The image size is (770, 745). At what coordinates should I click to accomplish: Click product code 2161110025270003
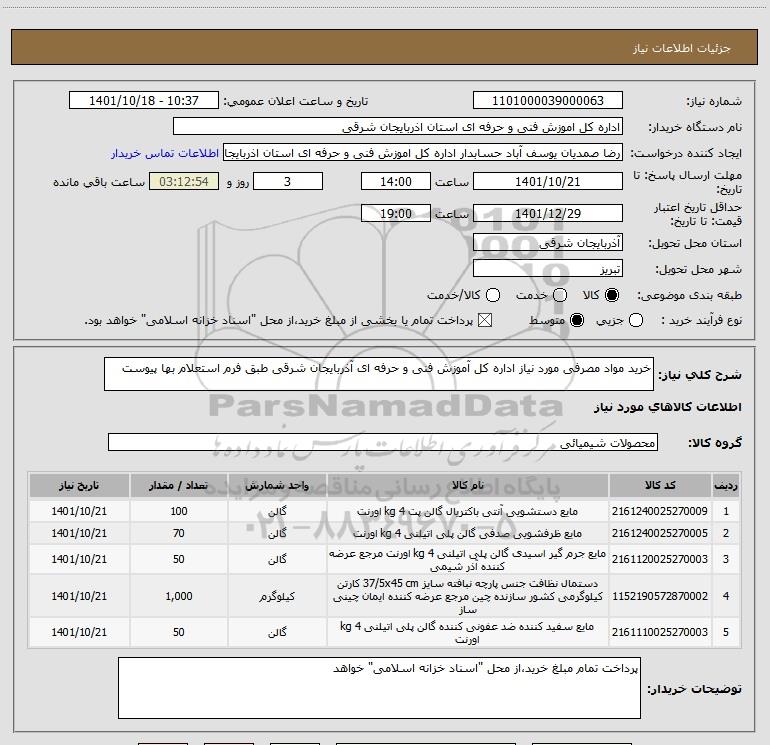coord(660,632)
